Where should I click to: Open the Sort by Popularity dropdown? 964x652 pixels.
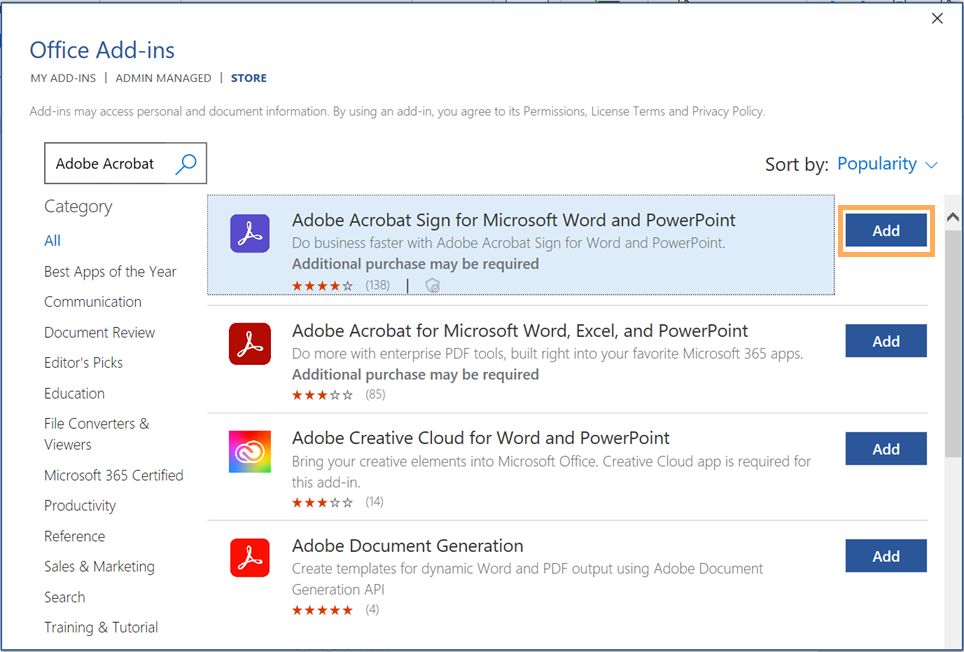tap(887, 164)
